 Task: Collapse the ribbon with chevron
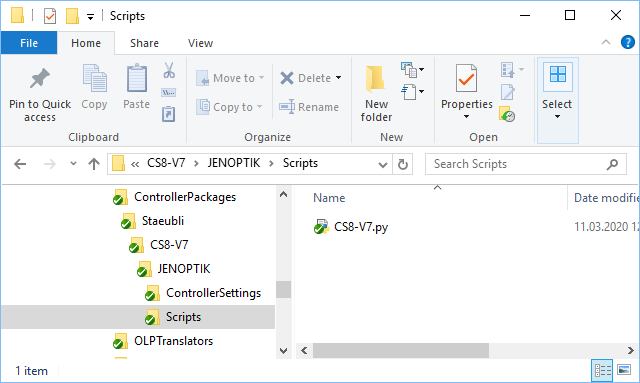pos(606,42)
